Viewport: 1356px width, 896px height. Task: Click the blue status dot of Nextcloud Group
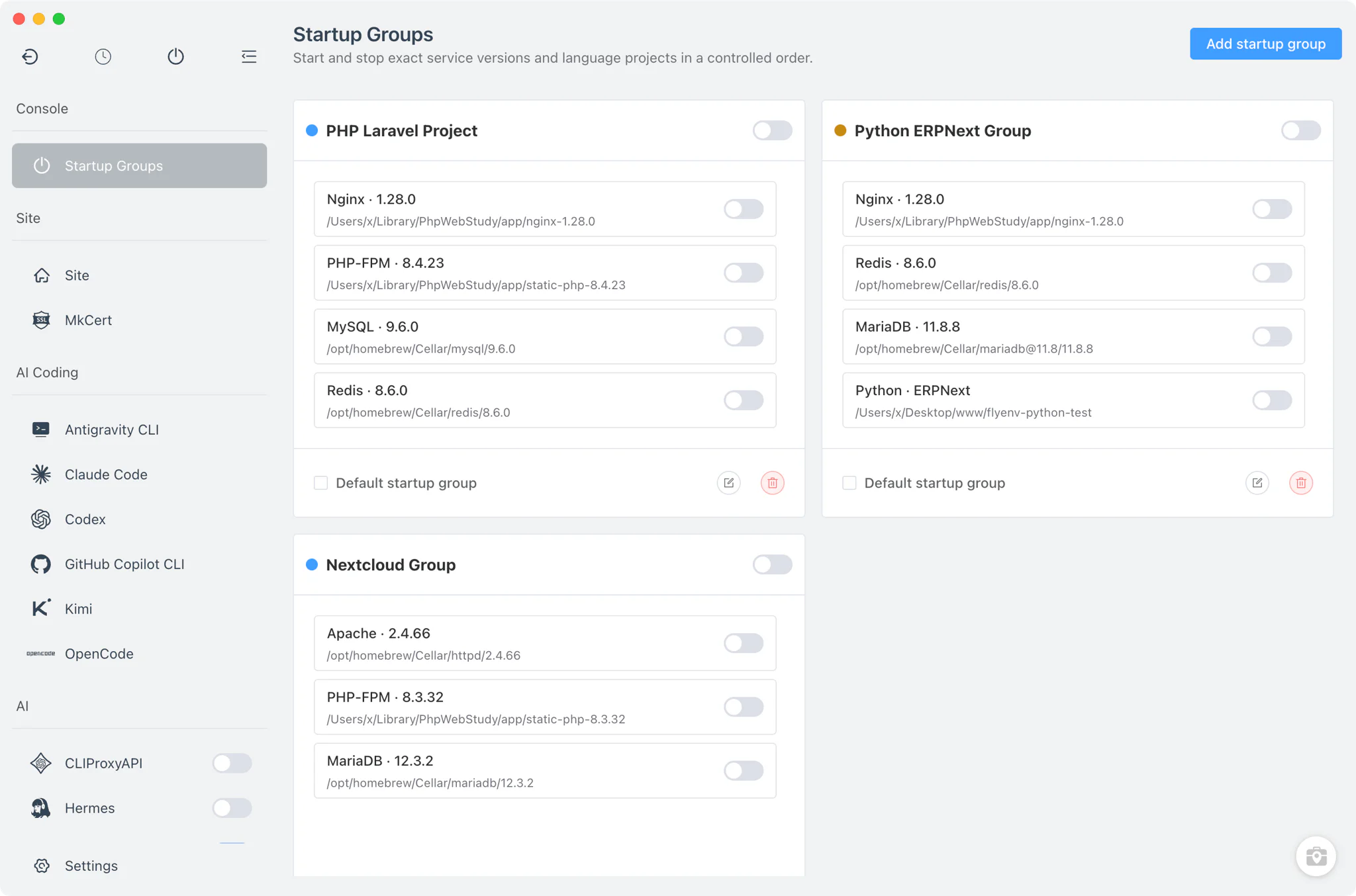(x=312, y=564)
